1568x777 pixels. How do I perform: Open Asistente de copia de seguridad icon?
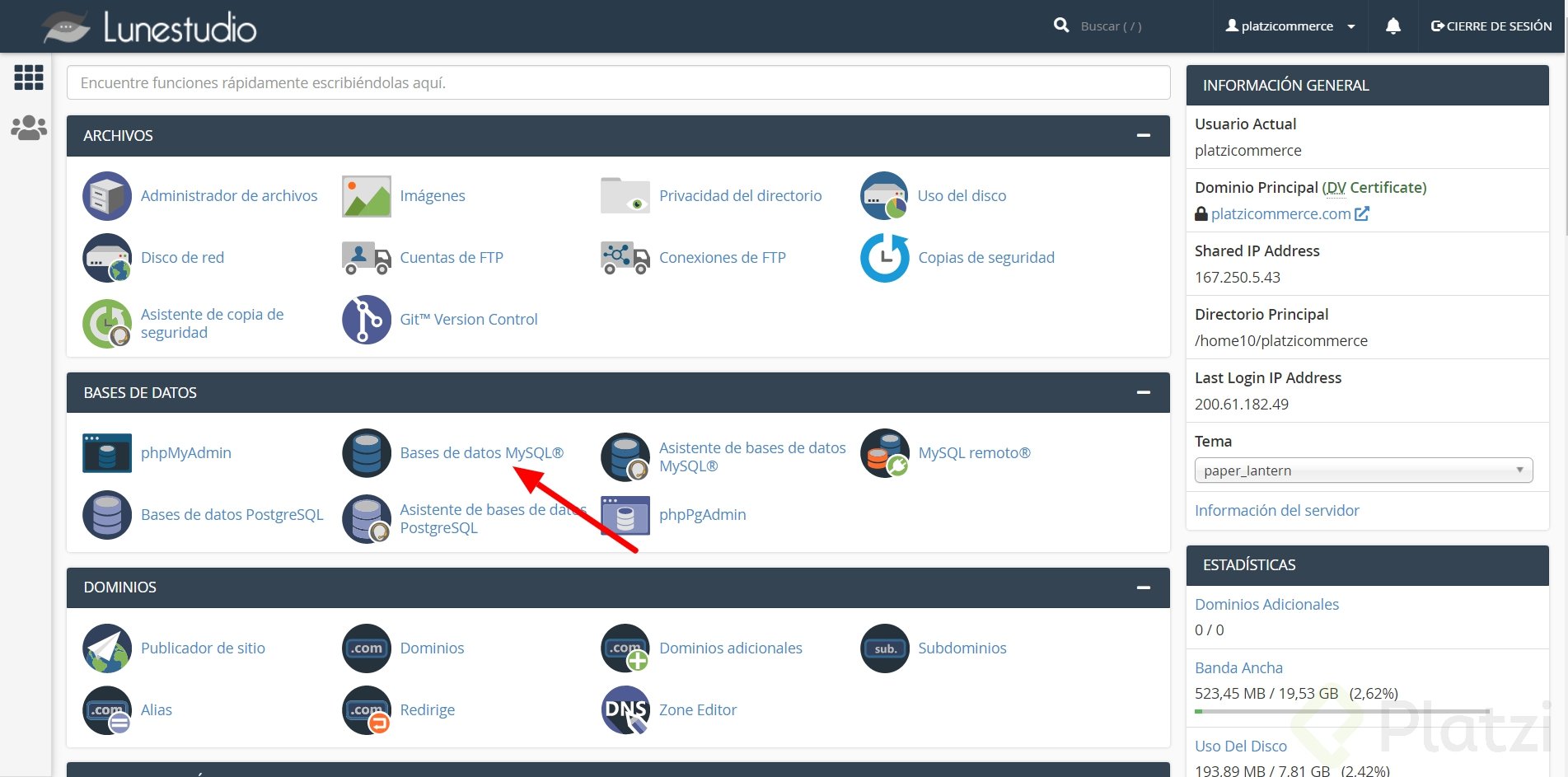point(107,324)
